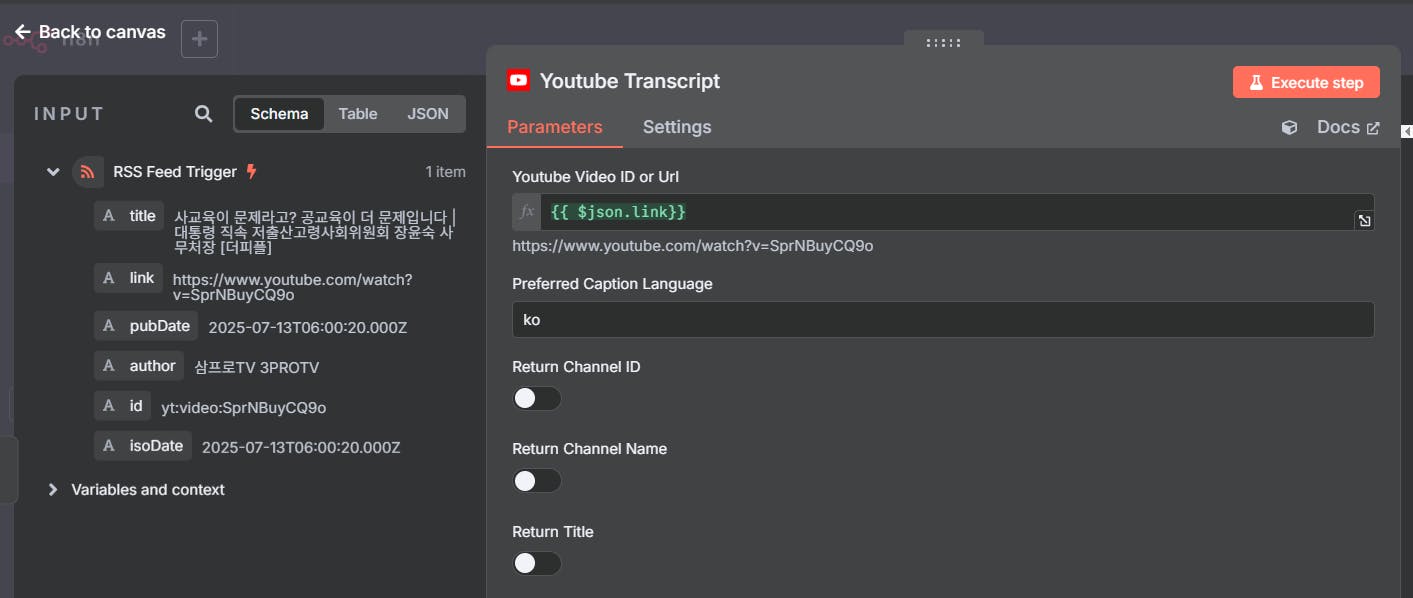Select the pubDate field pill
1413x598 pixels.
pos(146,326)
